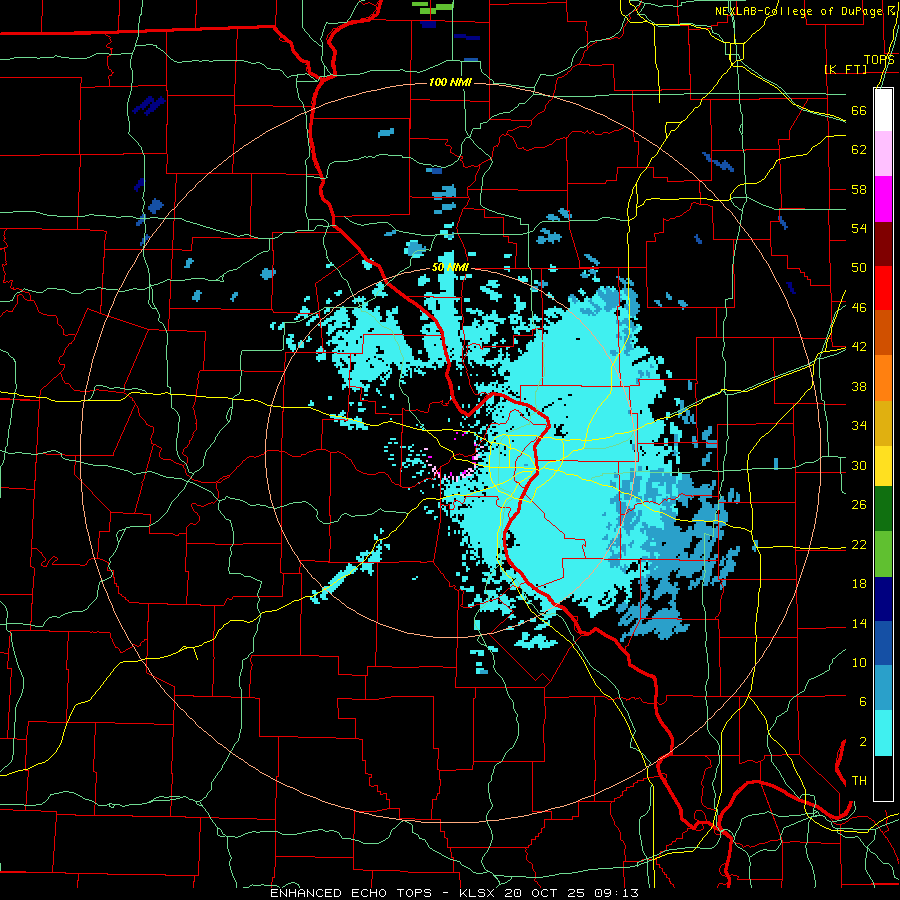Image resolution: width=900 pixels, height=900 pixels.
Task: Click the light pink 62 kft swatch
Action: (x=883, y=154)
